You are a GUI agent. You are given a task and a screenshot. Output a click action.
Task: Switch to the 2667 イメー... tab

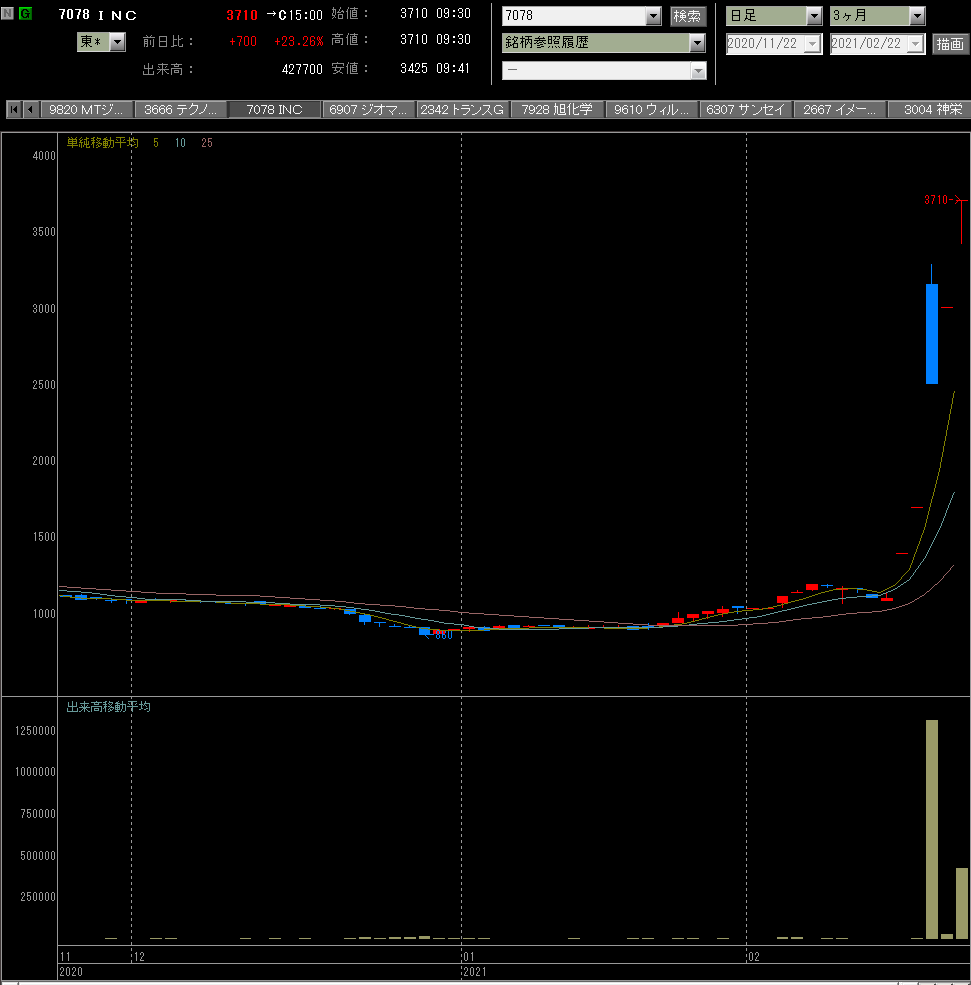839,109
